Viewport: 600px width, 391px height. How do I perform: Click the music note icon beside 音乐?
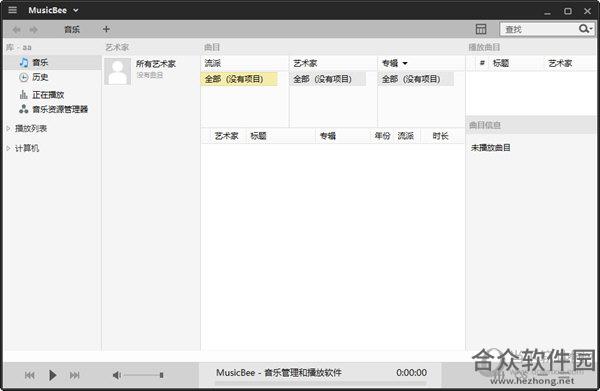(24, 62)
